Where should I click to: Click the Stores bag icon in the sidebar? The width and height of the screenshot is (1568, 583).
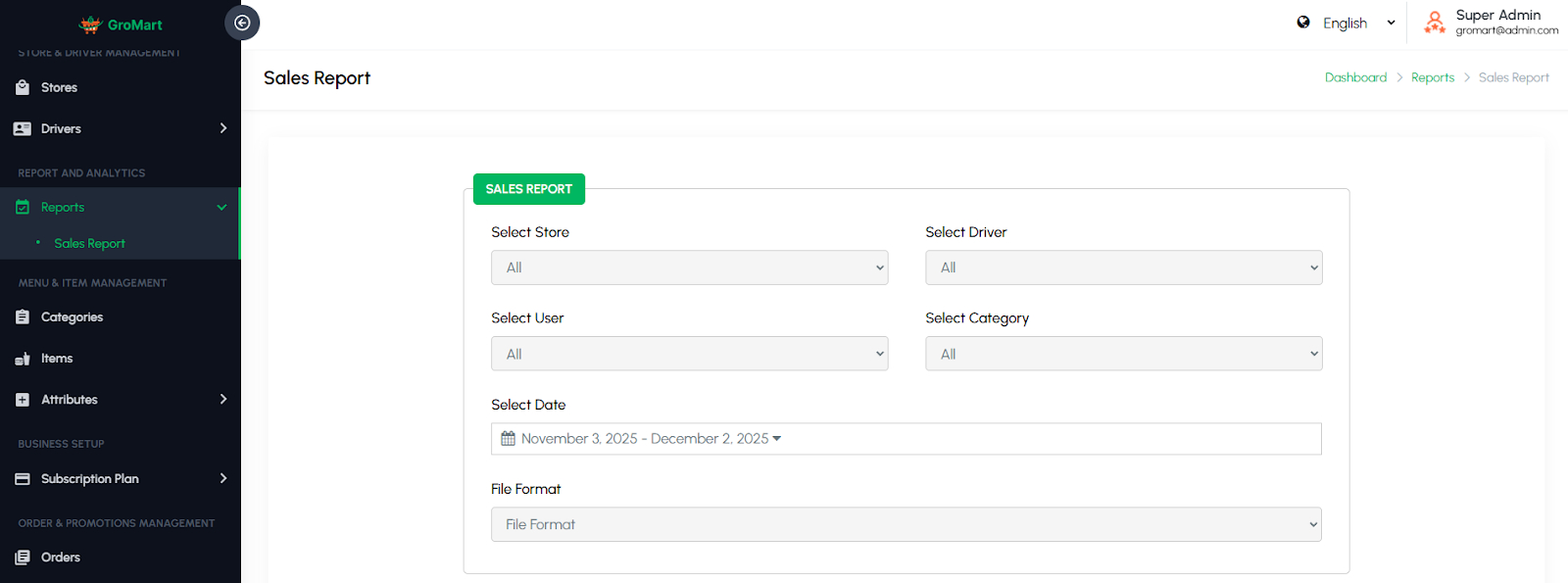click(23, 87)
